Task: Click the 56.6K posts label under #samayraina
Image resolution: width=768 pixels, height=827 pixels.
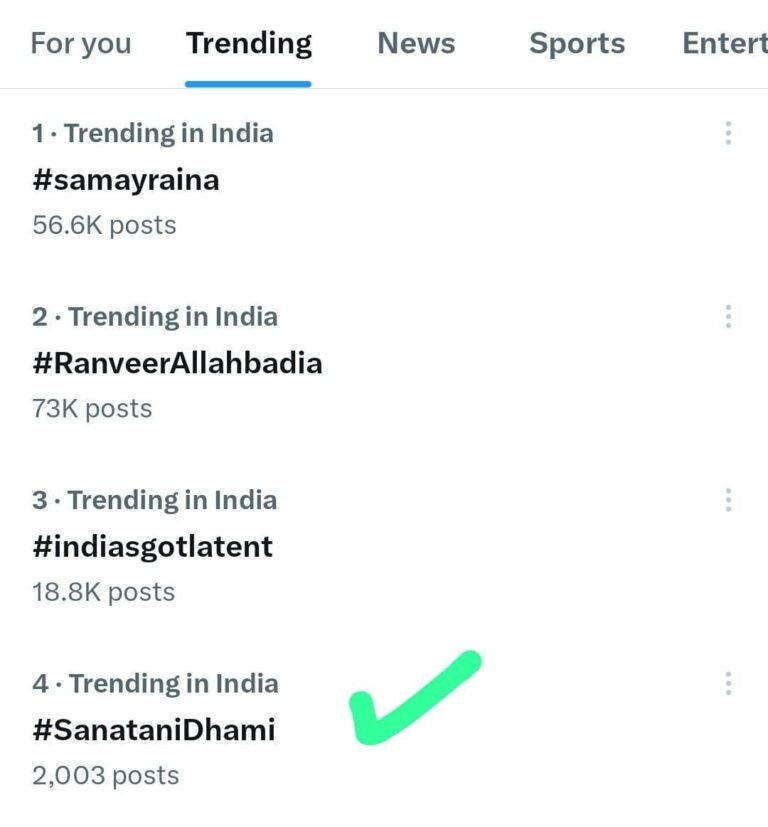Action: pos(102,224)
